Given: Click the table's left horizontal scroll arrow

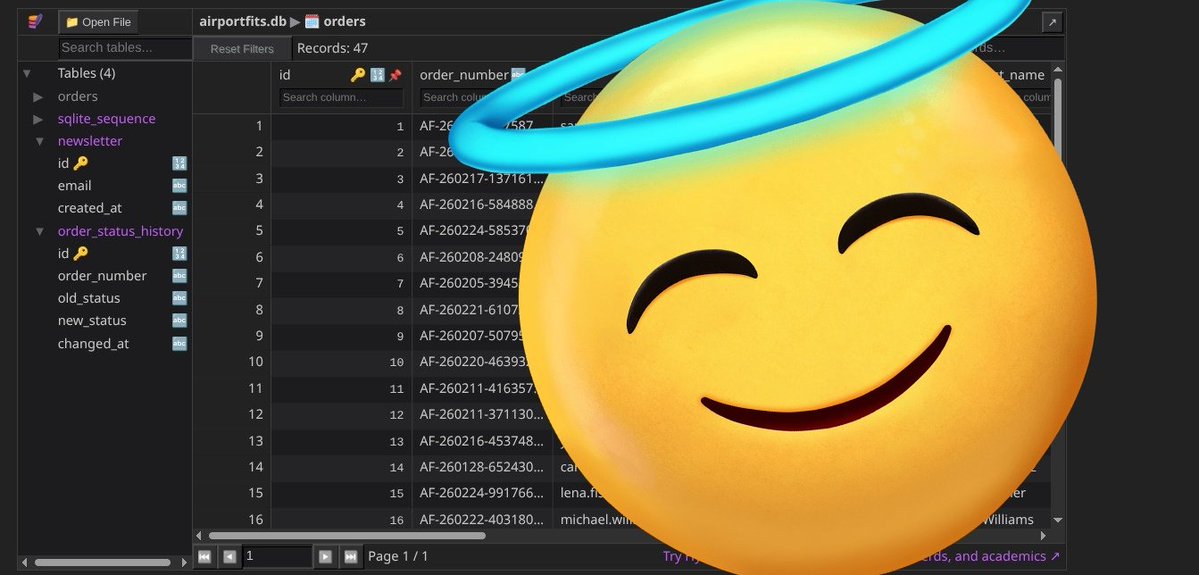Looking at the screenshot, I should pyautogui.click(x=200, y=536).
